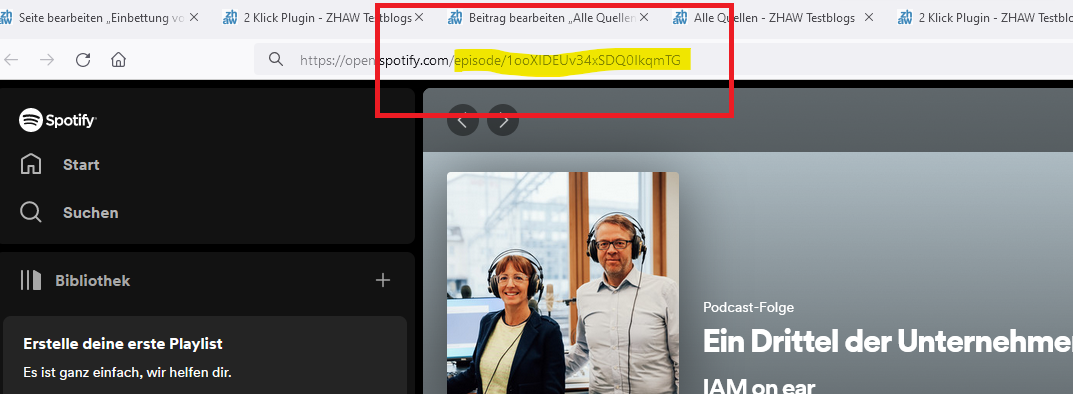
Task: Close first '2 Klick Plugin' tab
Action: [419, 18]
